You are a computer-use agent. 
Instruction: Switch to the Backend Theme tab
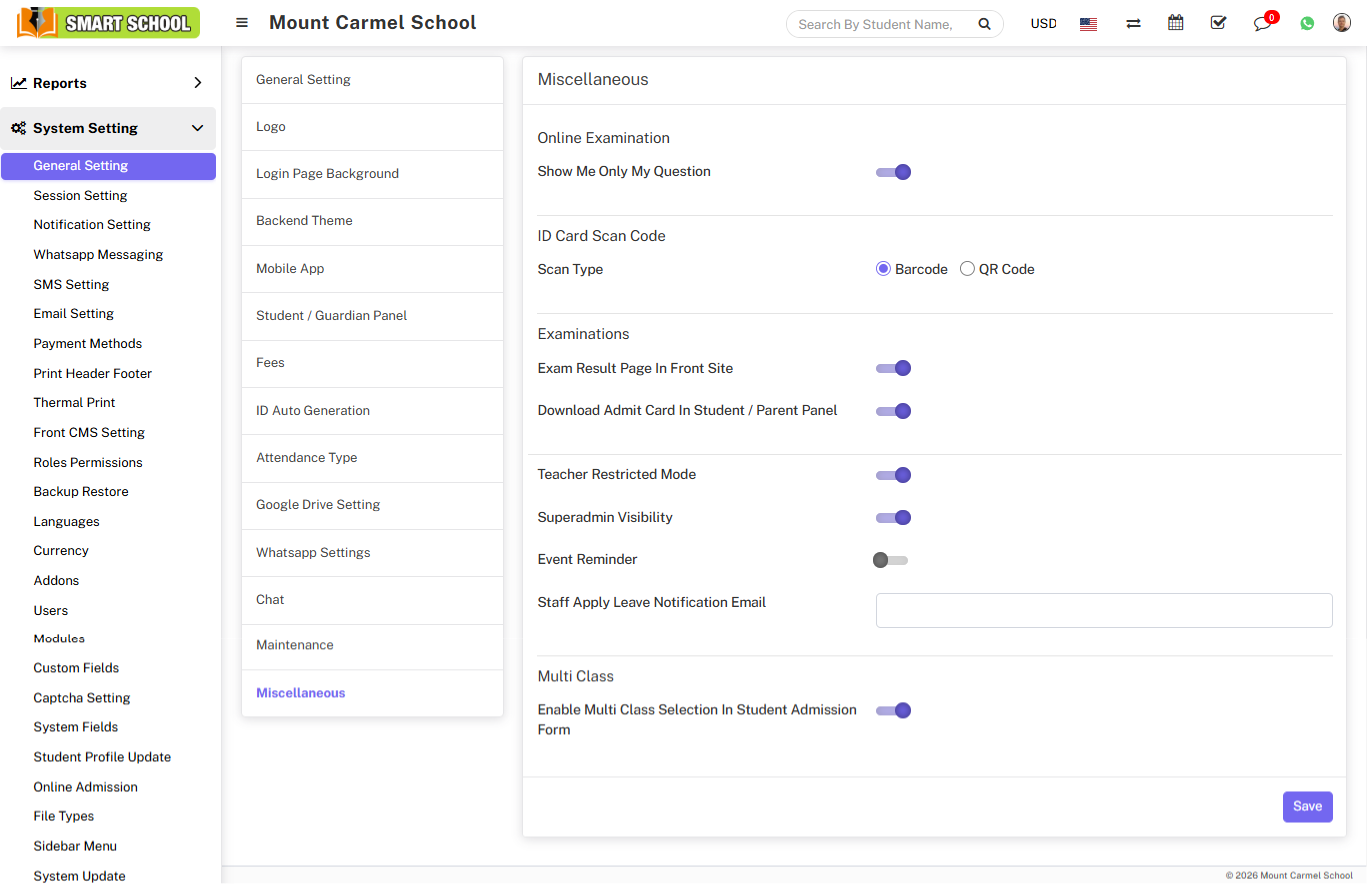coord(304,221)
